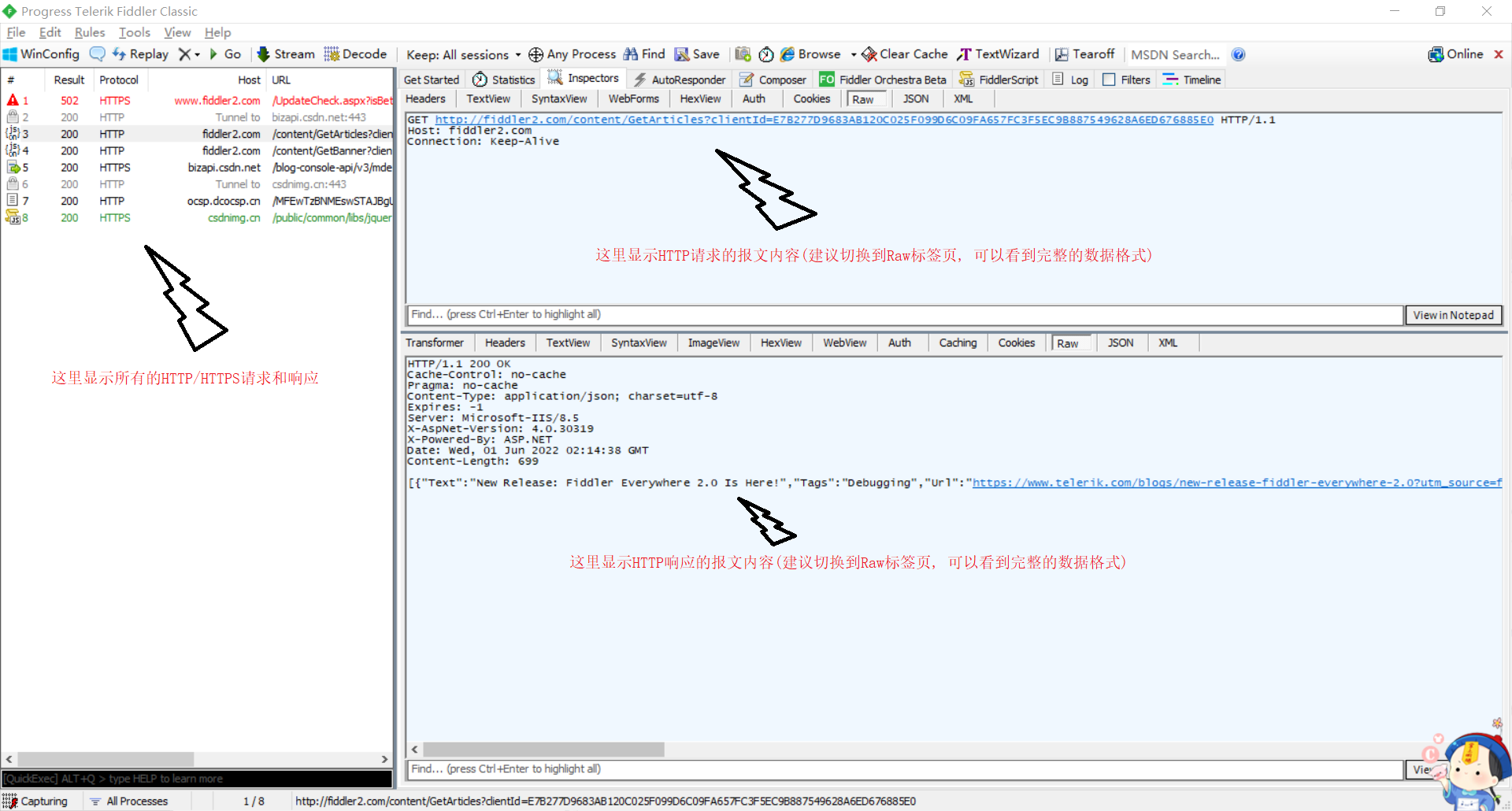
Task: Open the File menu
Action: (16, 32)
